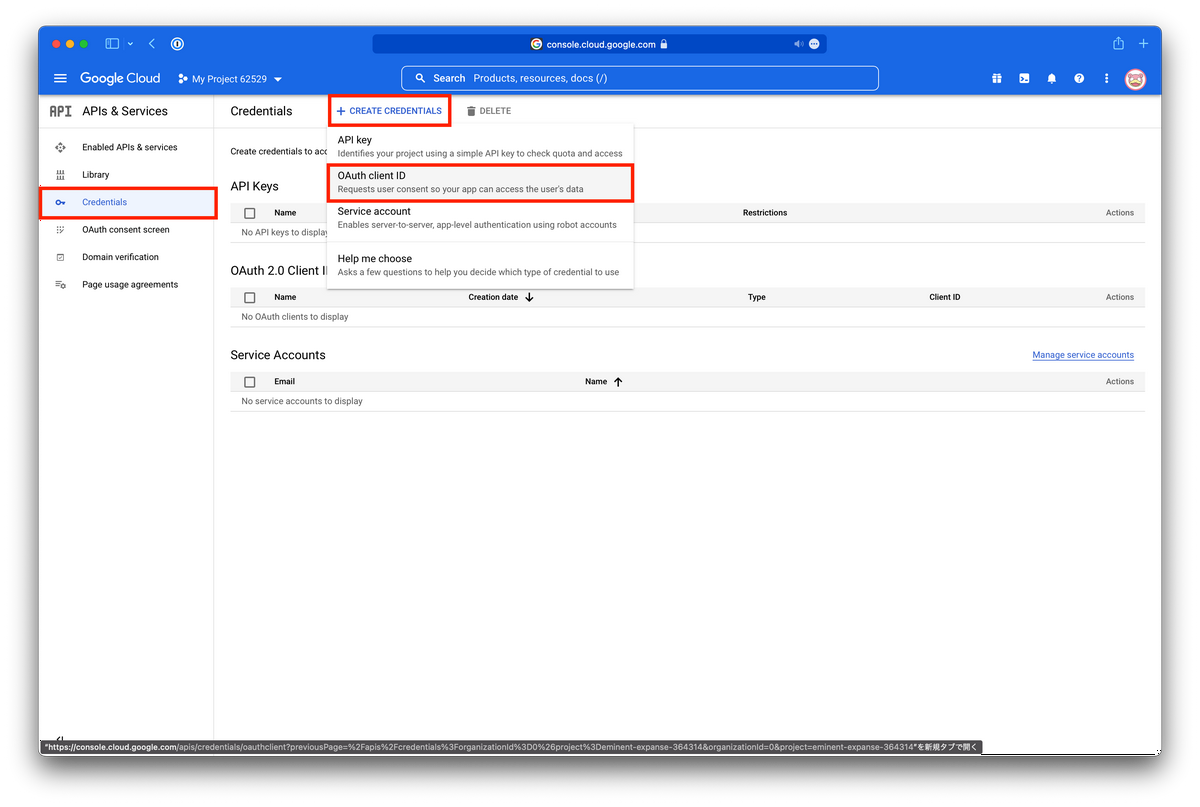Viewport: 1200px width, 807px height.
Task: Sort service accounts by the Name arrow
Action: [x=618, y=382]
